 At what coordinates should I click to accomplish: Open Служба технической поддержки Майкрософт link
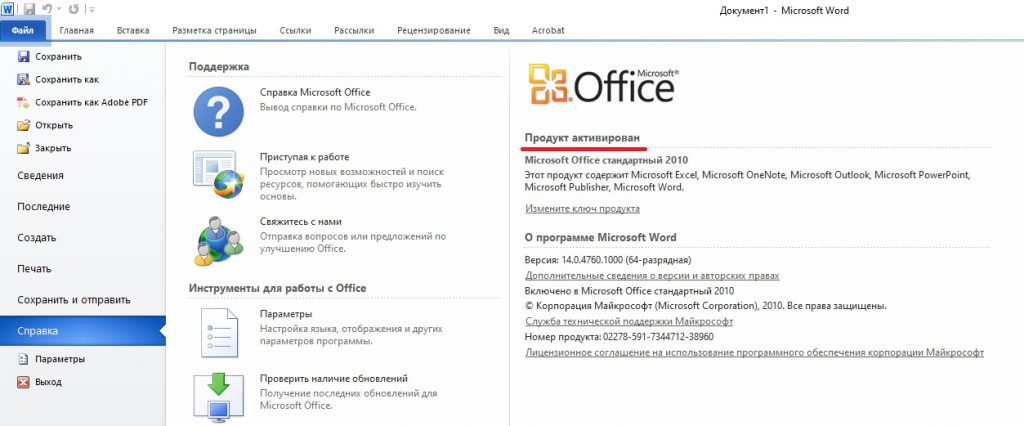[x=629, y=321]
